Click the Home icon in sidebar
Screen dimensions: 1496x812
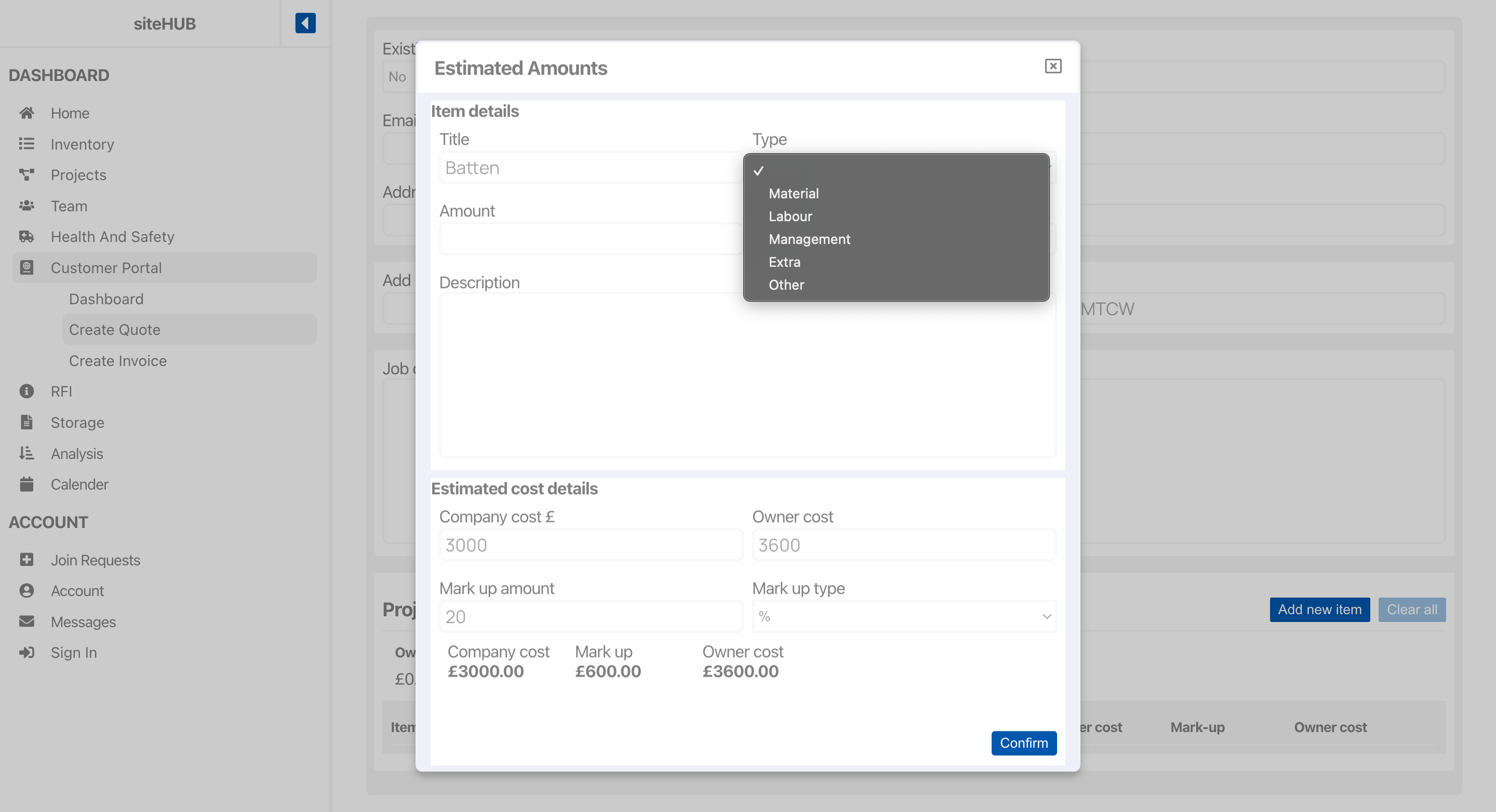click(x=28, y=112)
